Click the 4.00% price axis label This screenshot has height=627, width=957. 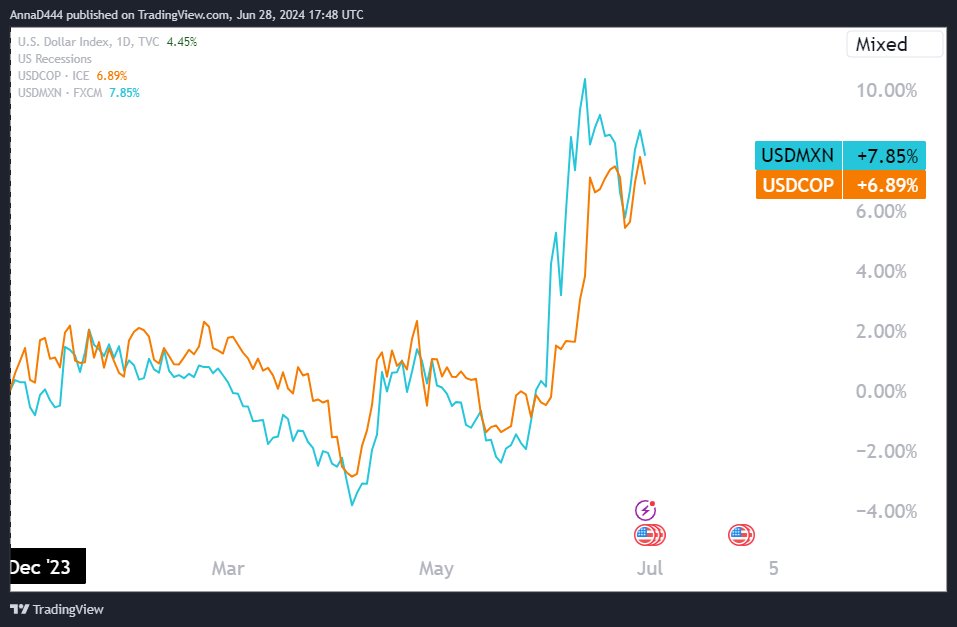(x=881, y=271)
